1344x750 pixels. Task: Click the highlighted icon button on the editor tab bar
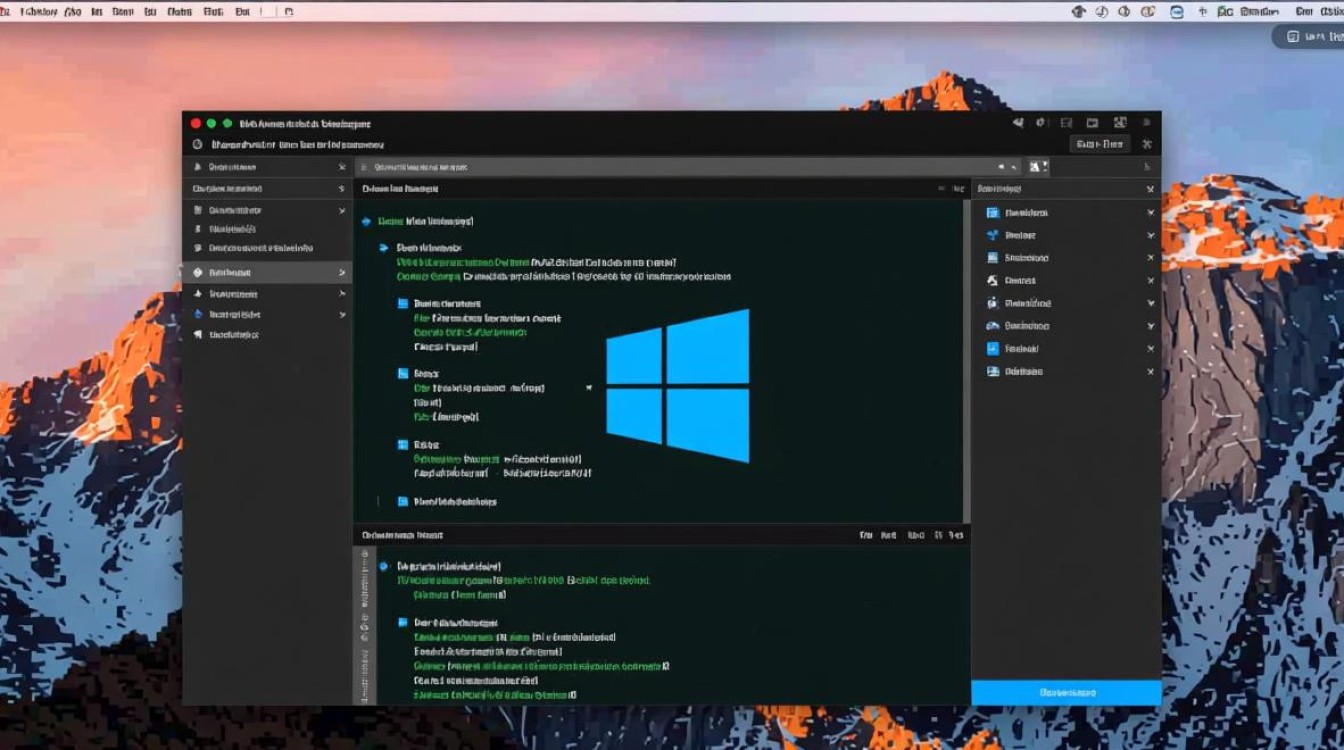click(1039, 167)
